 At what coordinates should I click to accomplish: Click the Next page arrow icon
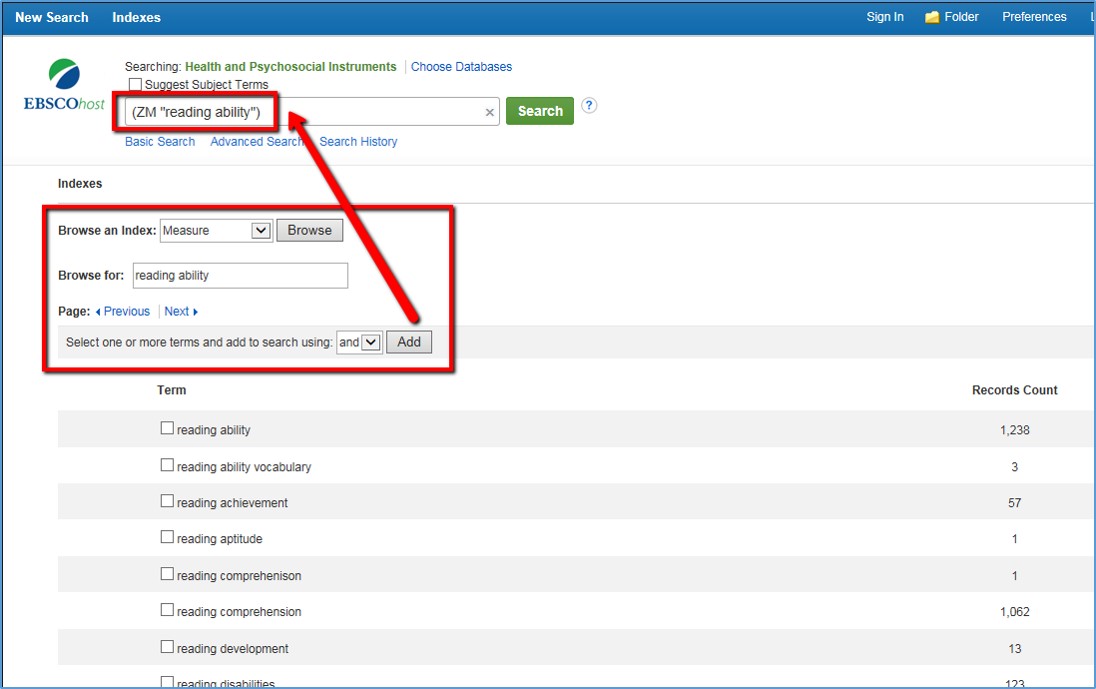click(x=195, y=312)
